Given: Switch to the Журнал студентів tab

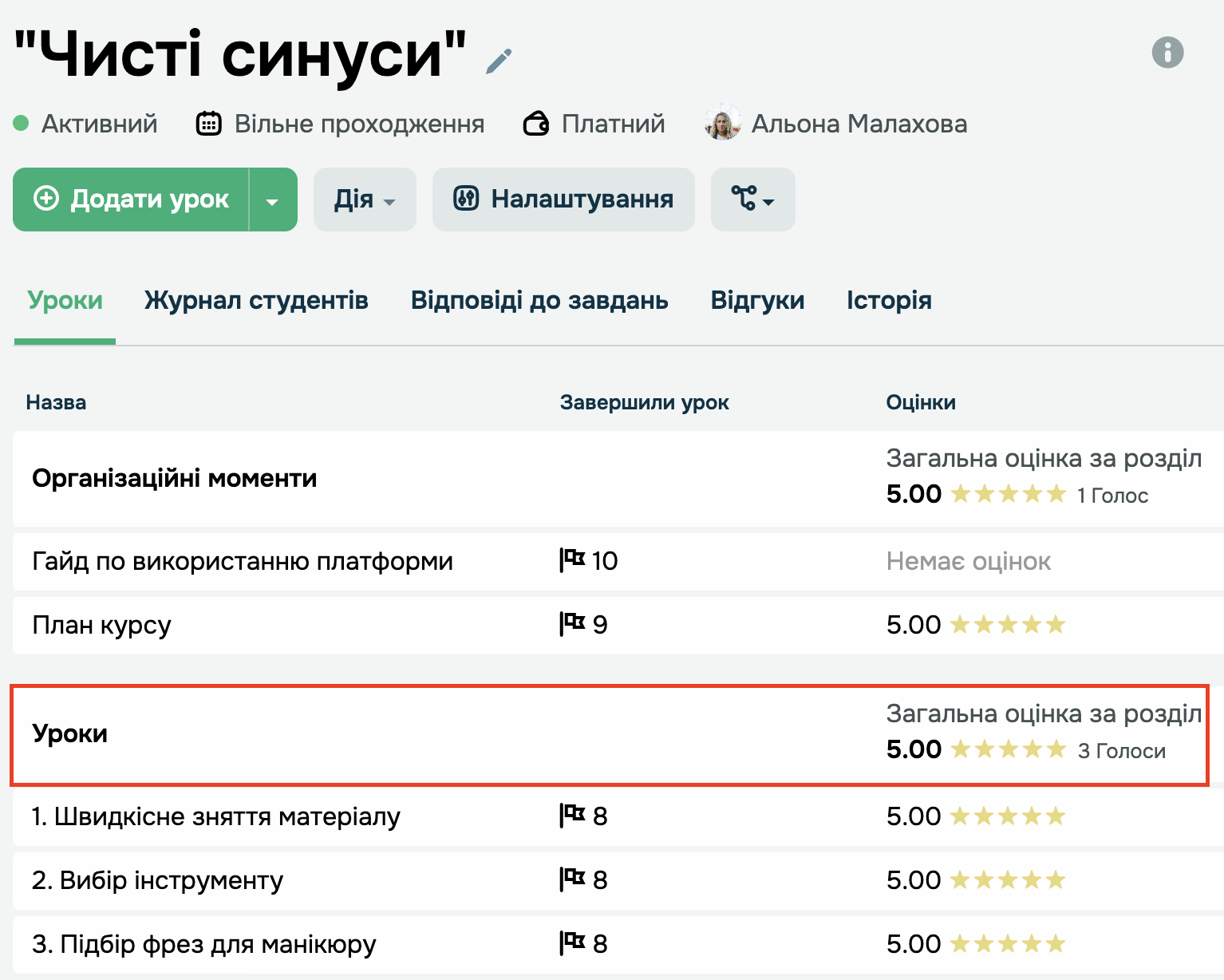Looking at the screenshot, I should pos(256,300).
